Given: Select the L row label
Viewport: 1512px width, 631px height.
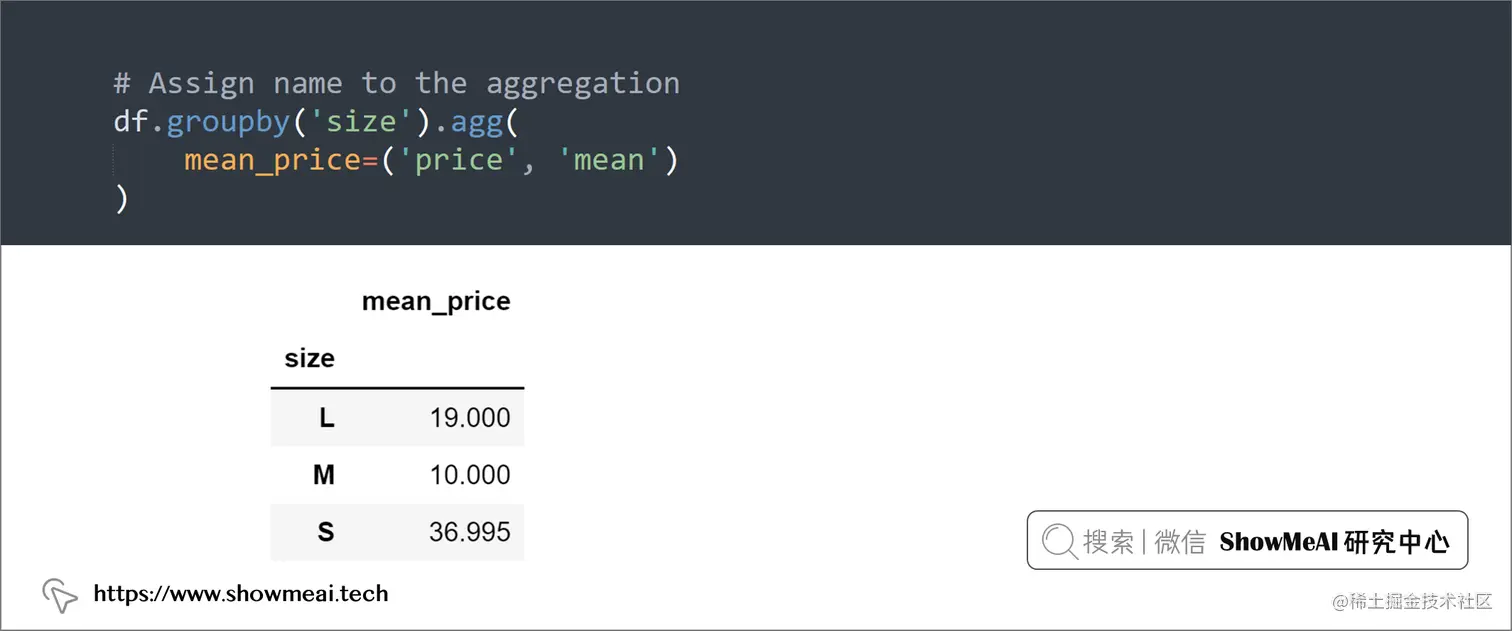Looking at the screenshot, I should [x=326, y=418].
